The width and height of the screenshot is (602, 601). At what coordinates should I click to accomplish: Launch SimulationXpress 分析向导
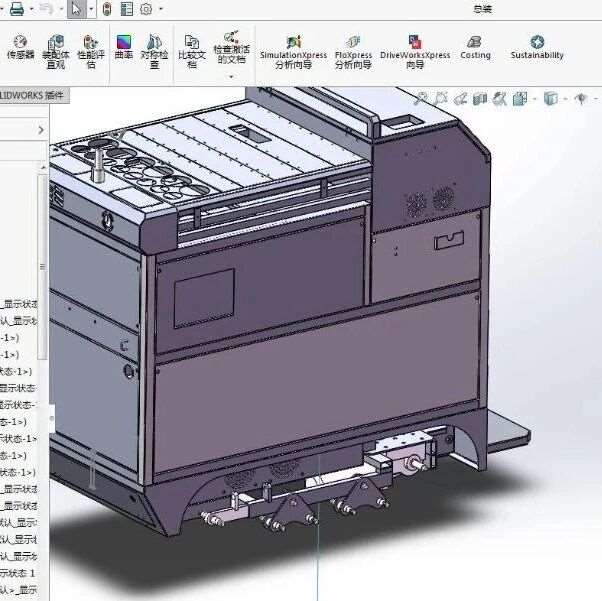(x=294, y=52)
